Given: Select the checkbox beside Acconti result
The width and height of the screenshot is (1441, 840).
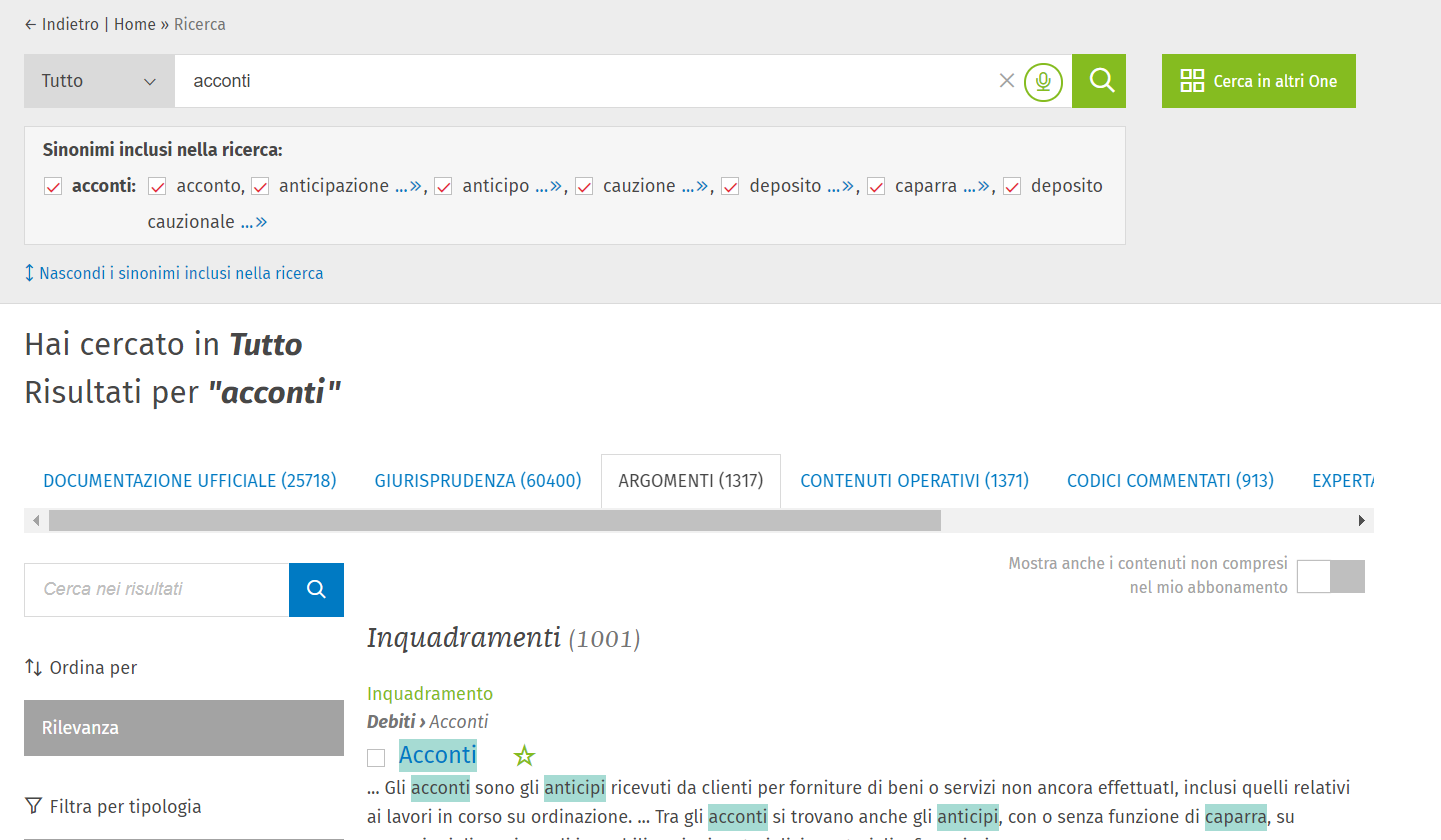Looking at the screenshot, I should pyautogui.click(x=376, y=758).
